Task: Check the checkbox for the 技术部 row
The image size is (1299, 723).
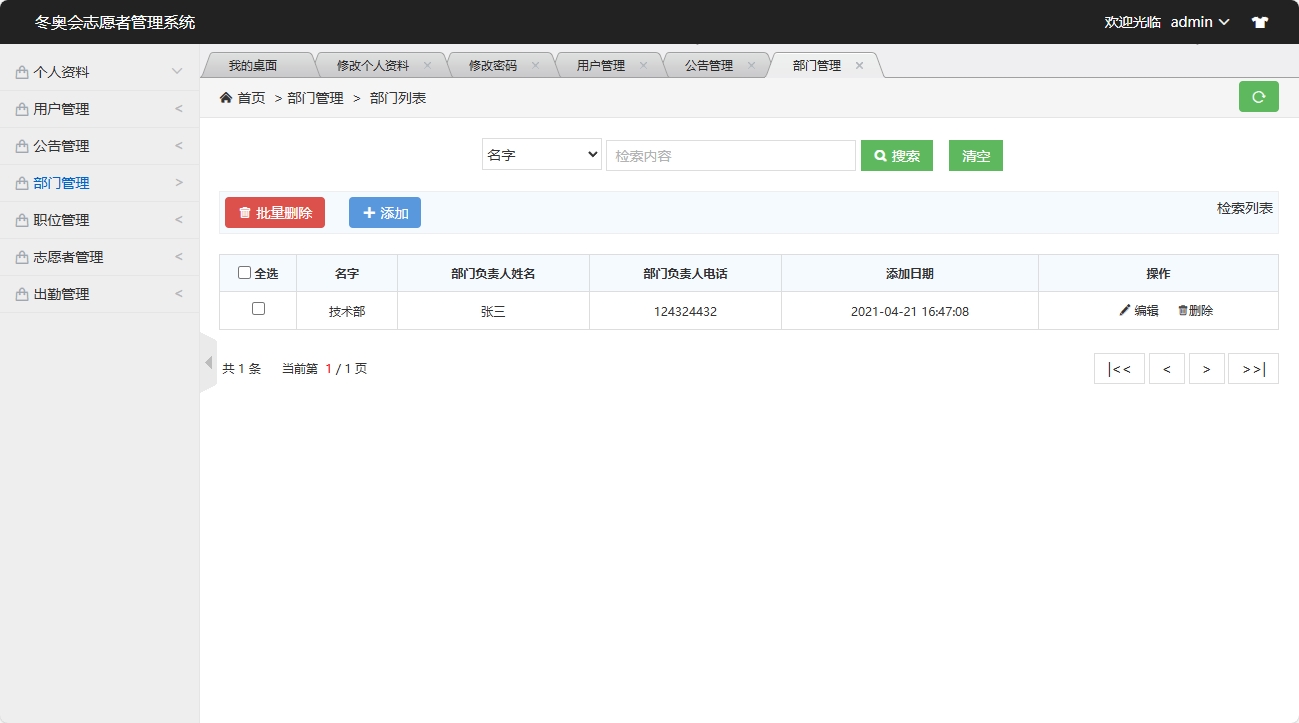Action: pos(257,310)
